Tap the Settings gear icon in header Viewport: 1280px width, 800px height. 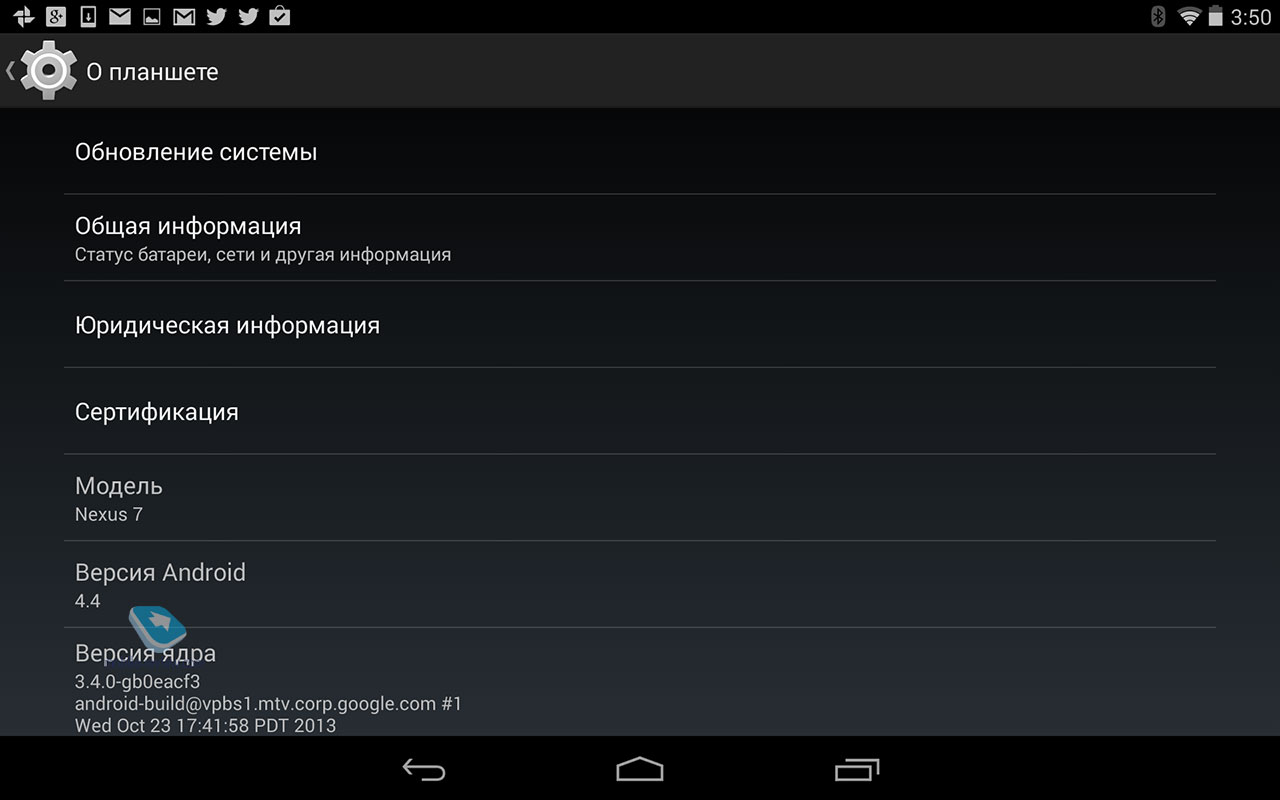click(48, 71)
